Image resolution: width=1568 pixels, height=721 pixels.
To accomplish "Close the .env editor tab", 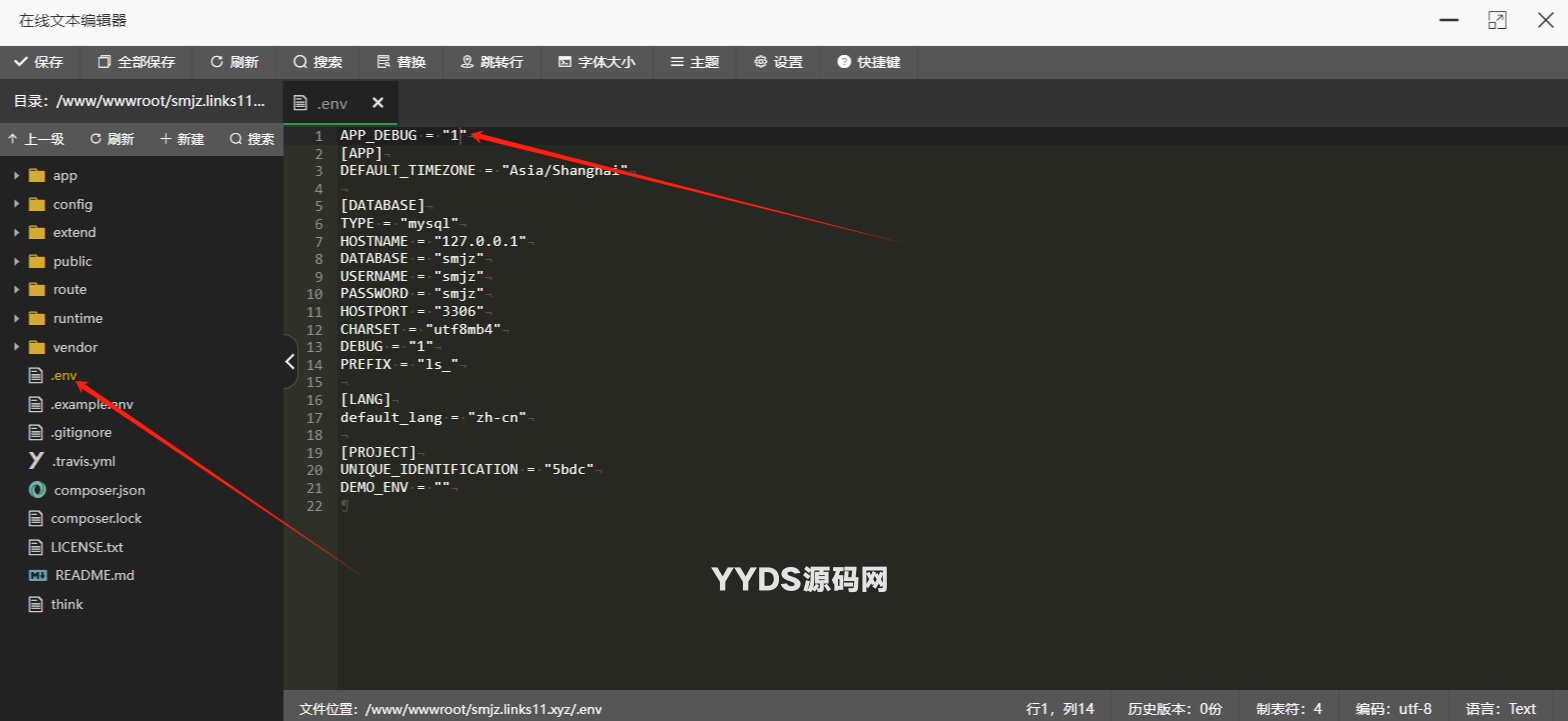I will (x=378, y=103).
